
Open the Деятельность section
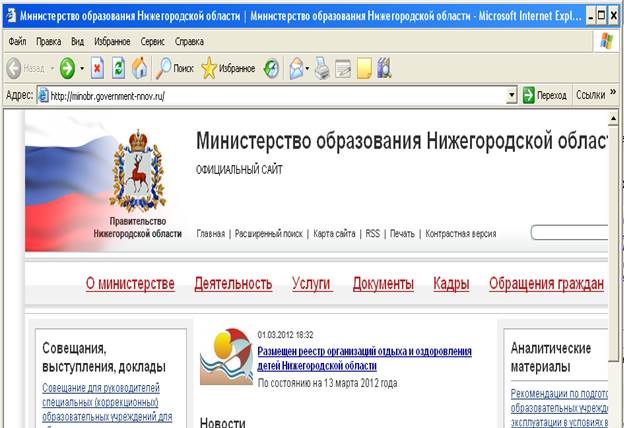(x=233, y=284)
